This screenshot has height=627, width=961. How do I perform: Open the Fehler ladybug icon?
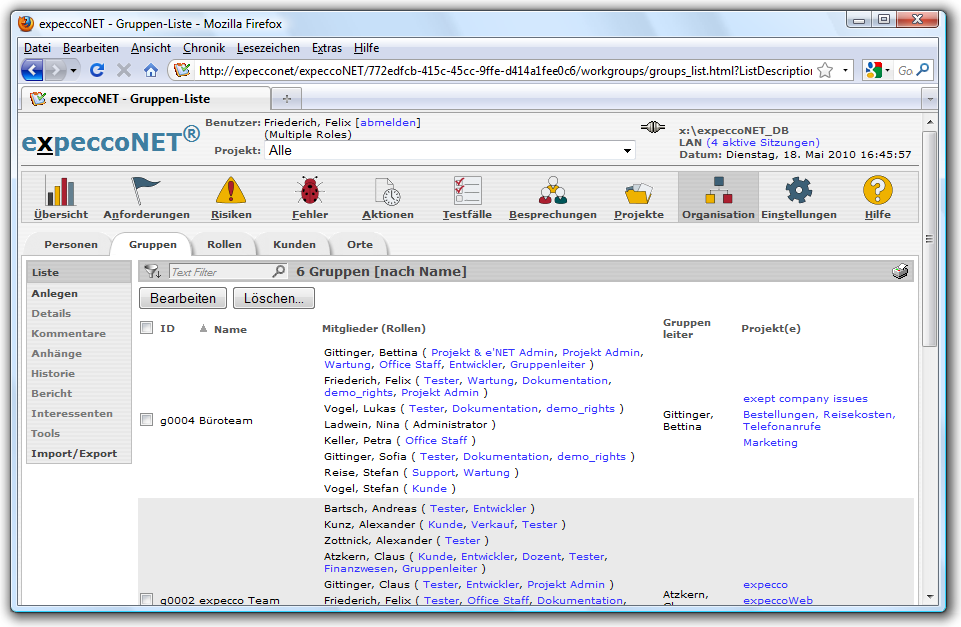(x=309, y=191)
